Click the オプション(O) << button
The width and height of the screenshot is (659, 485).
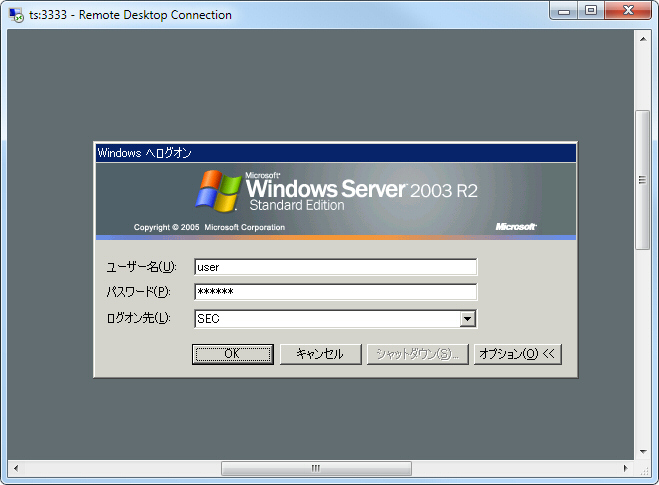point(517,354)
